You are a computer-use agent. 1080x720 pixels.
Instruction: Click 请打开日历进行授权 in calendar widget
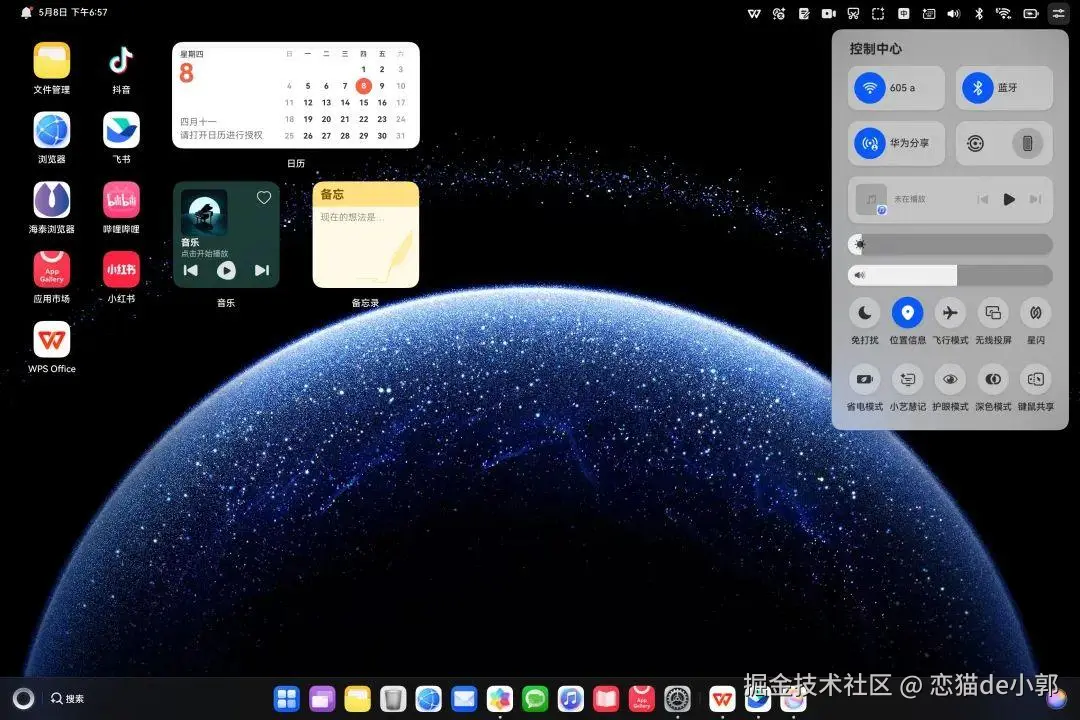[x=221, y=135]
